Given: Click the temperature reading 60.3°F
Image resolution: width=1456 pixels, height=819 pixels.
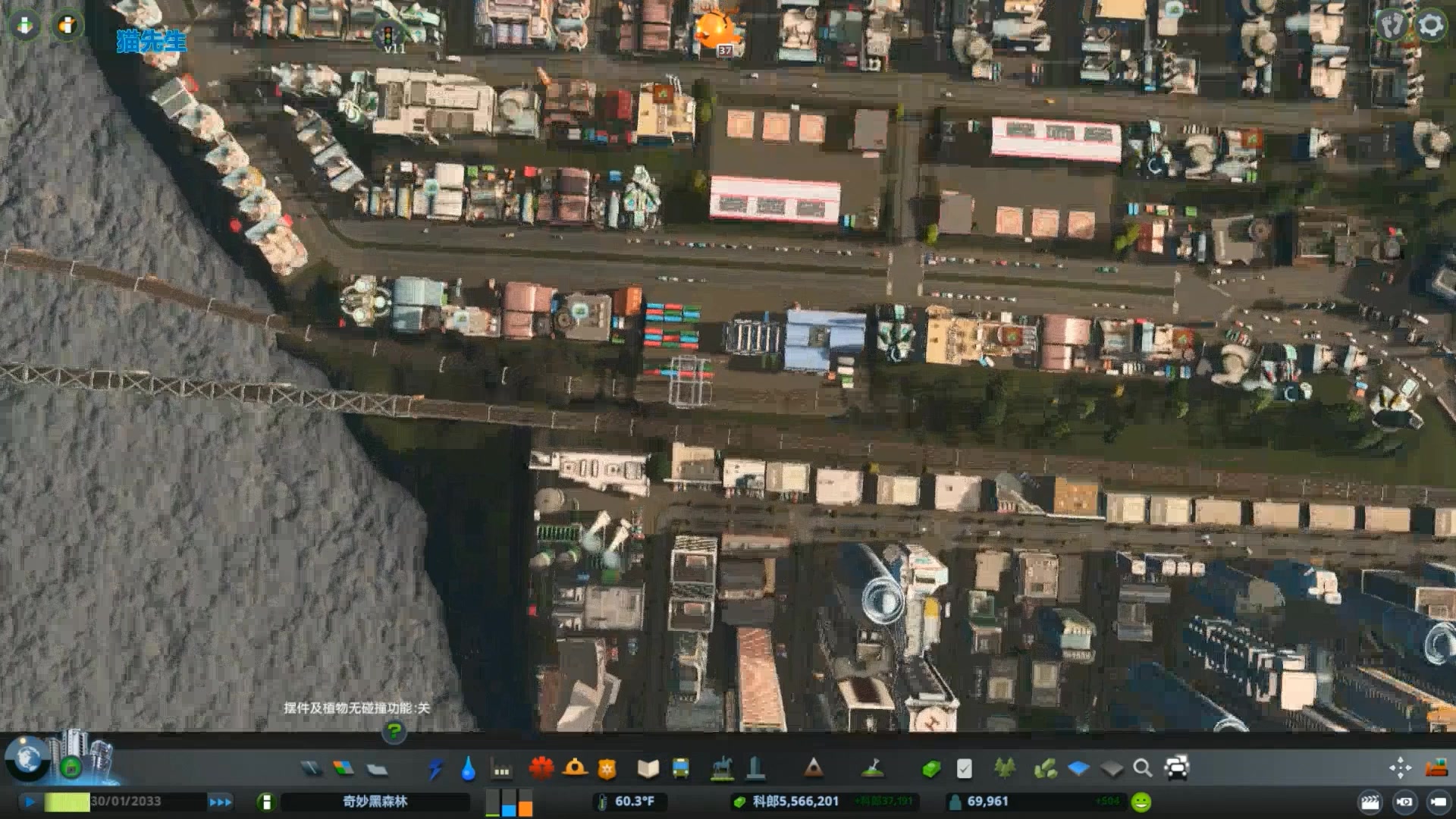Looking at the screenshot, I should [634, 801].
